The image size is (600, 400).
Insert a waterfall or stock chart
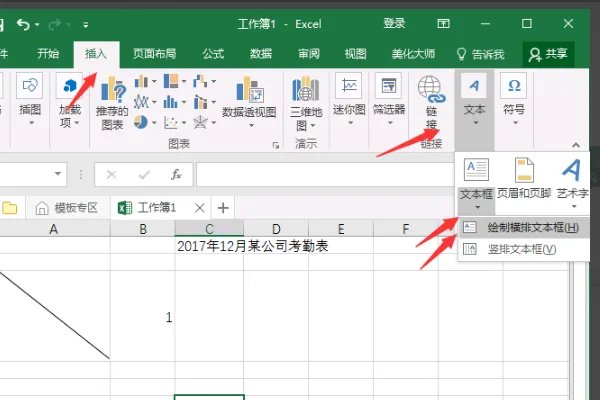[200, 81]
